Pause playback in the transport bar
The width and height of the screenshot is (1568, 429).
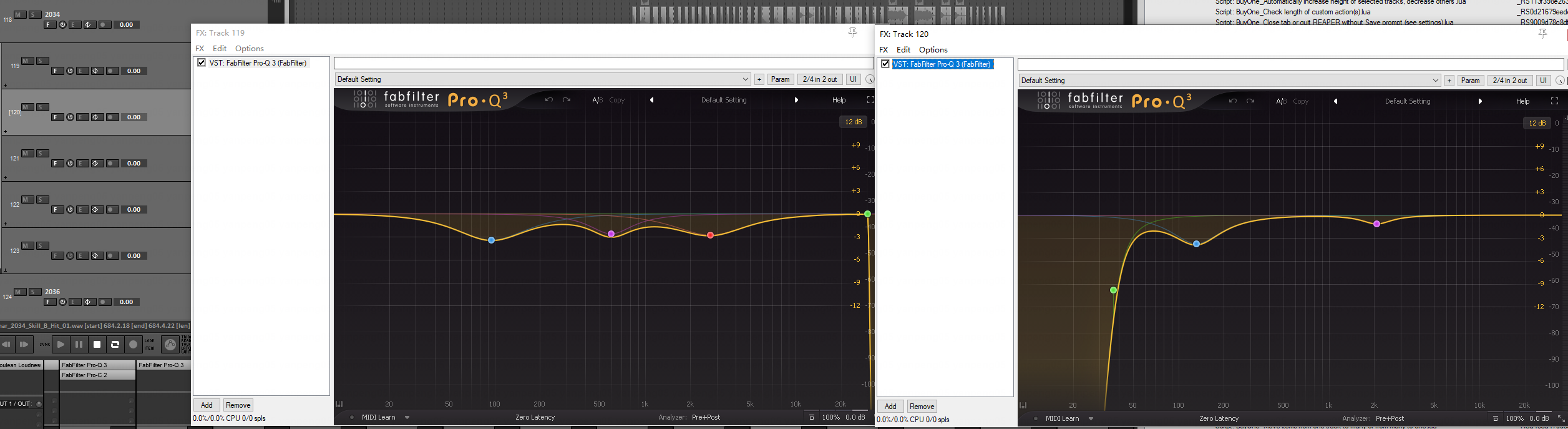point(79,344)
